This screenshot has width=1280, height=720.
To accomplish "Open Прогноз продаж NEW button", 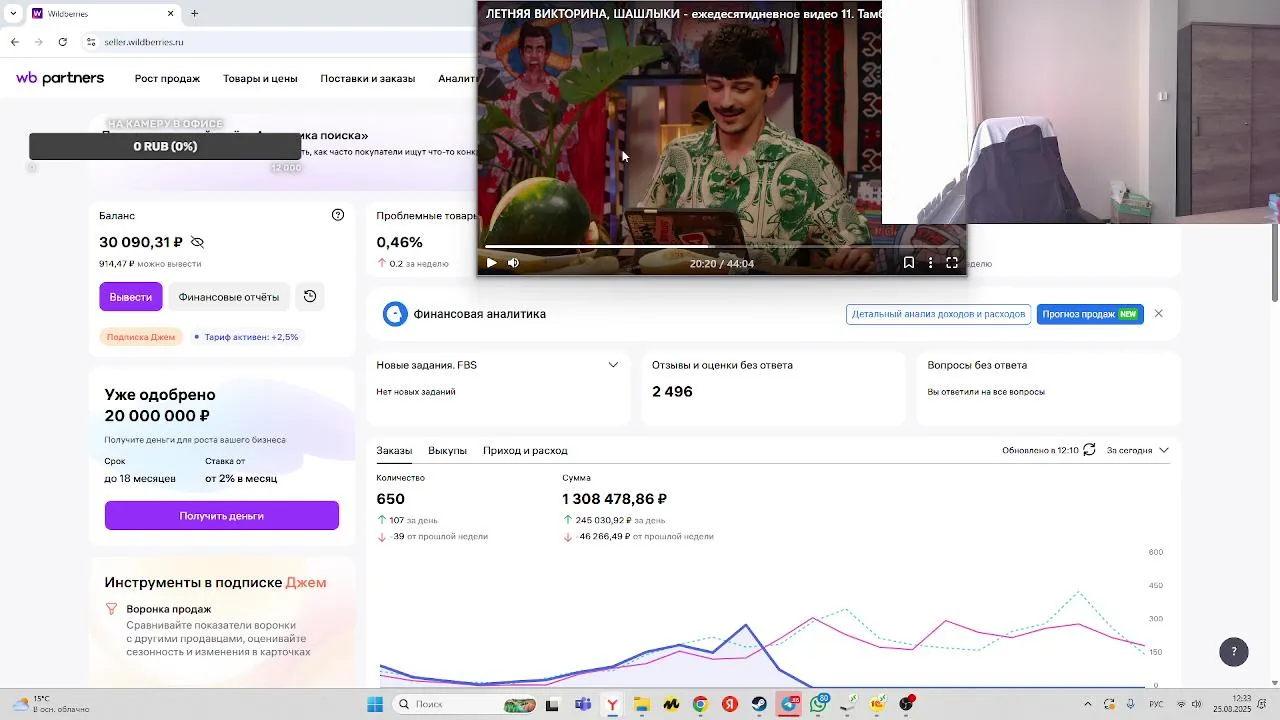I will pyautogui.click(x=1090, y=314).
